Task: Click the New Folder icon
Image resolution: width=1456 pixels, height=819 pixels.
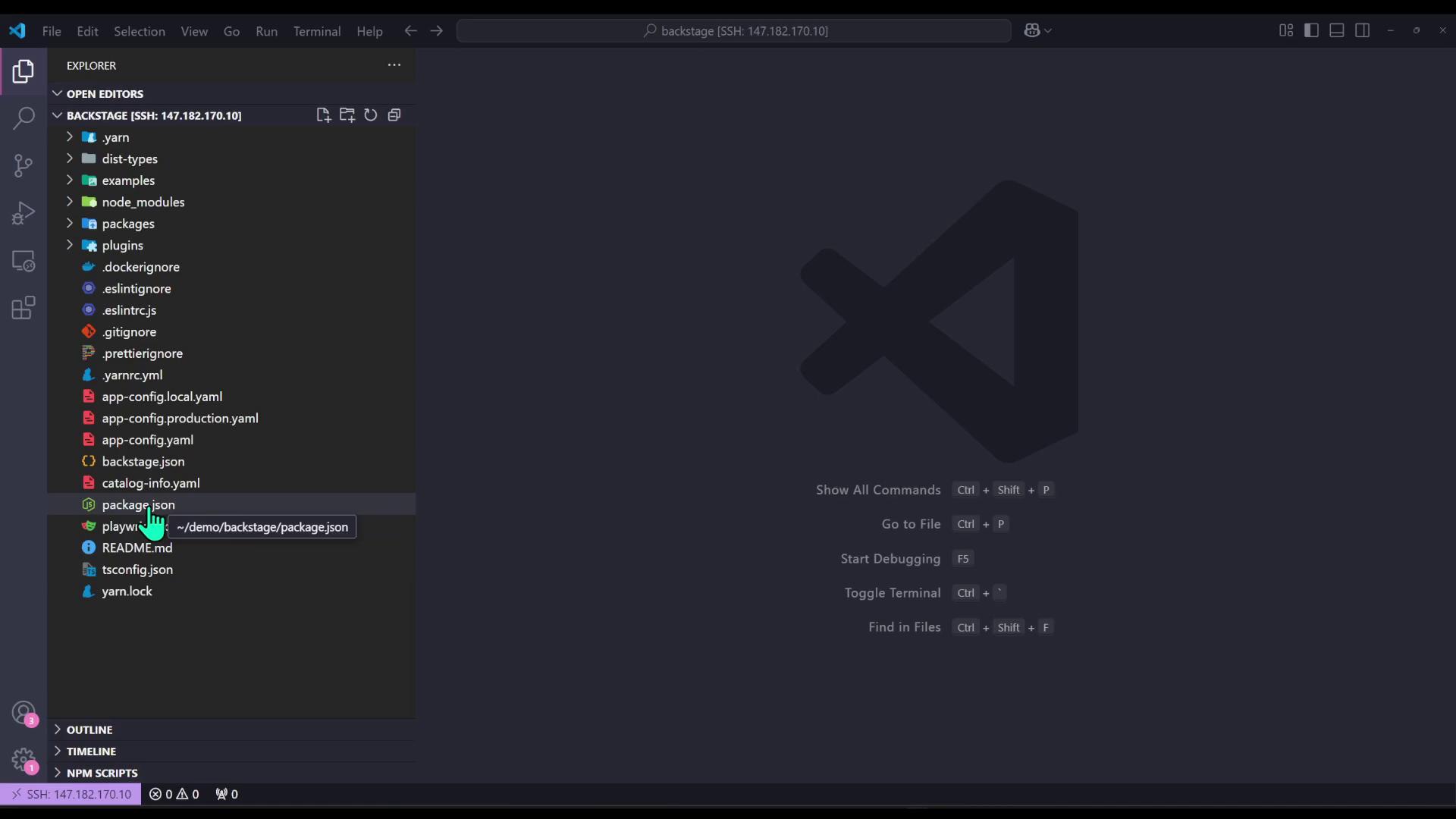Action: 347,115
